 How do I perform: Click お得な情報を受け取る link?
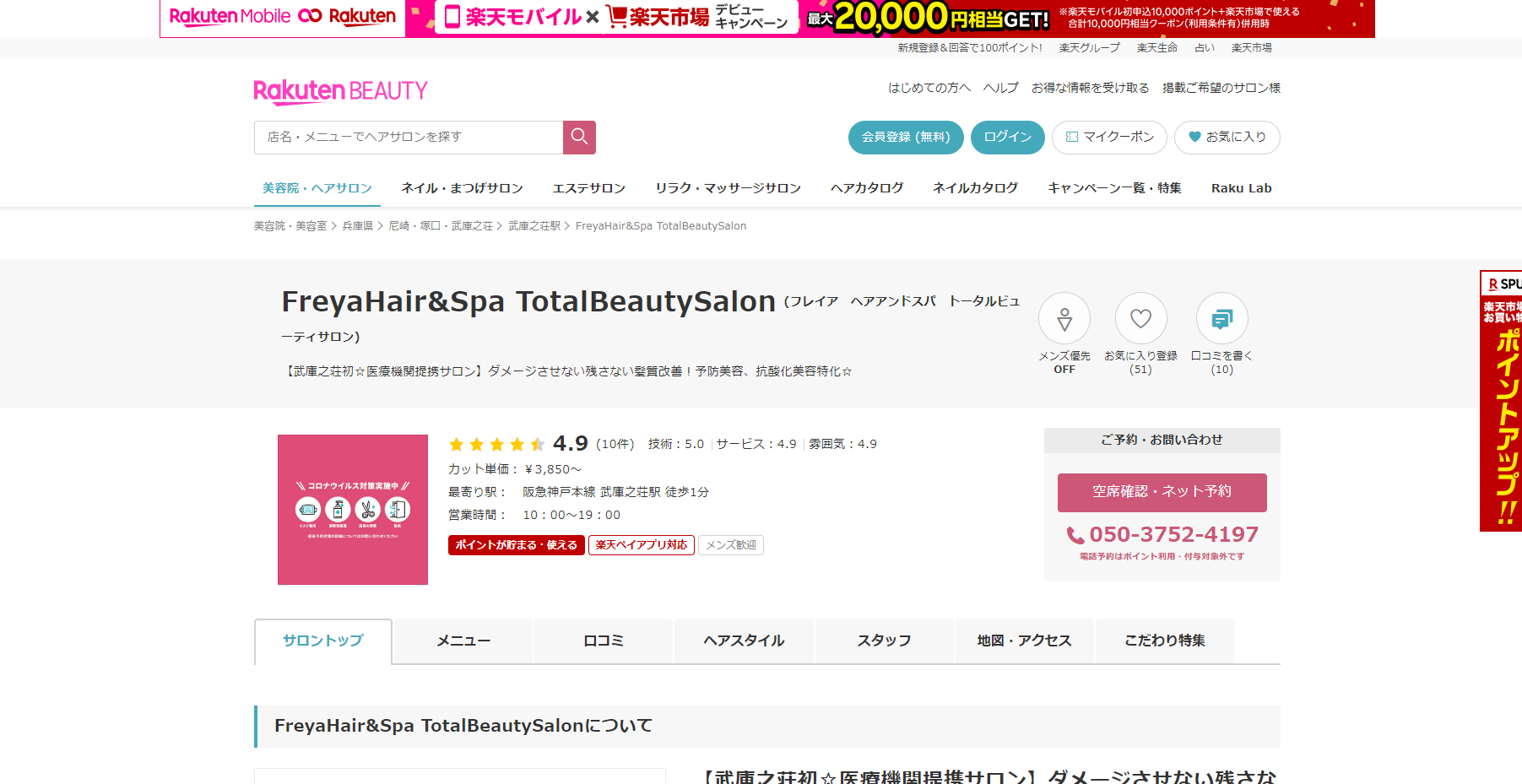[1091, 88]
